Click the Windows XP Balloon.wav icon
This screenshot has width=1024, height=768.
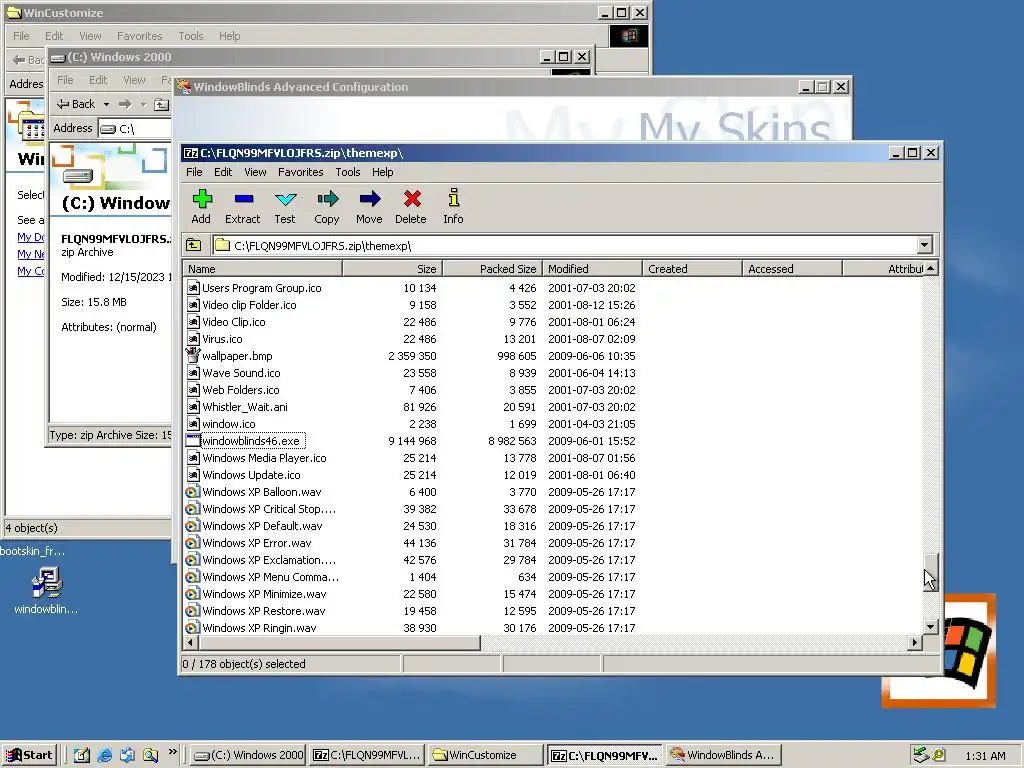192,492
